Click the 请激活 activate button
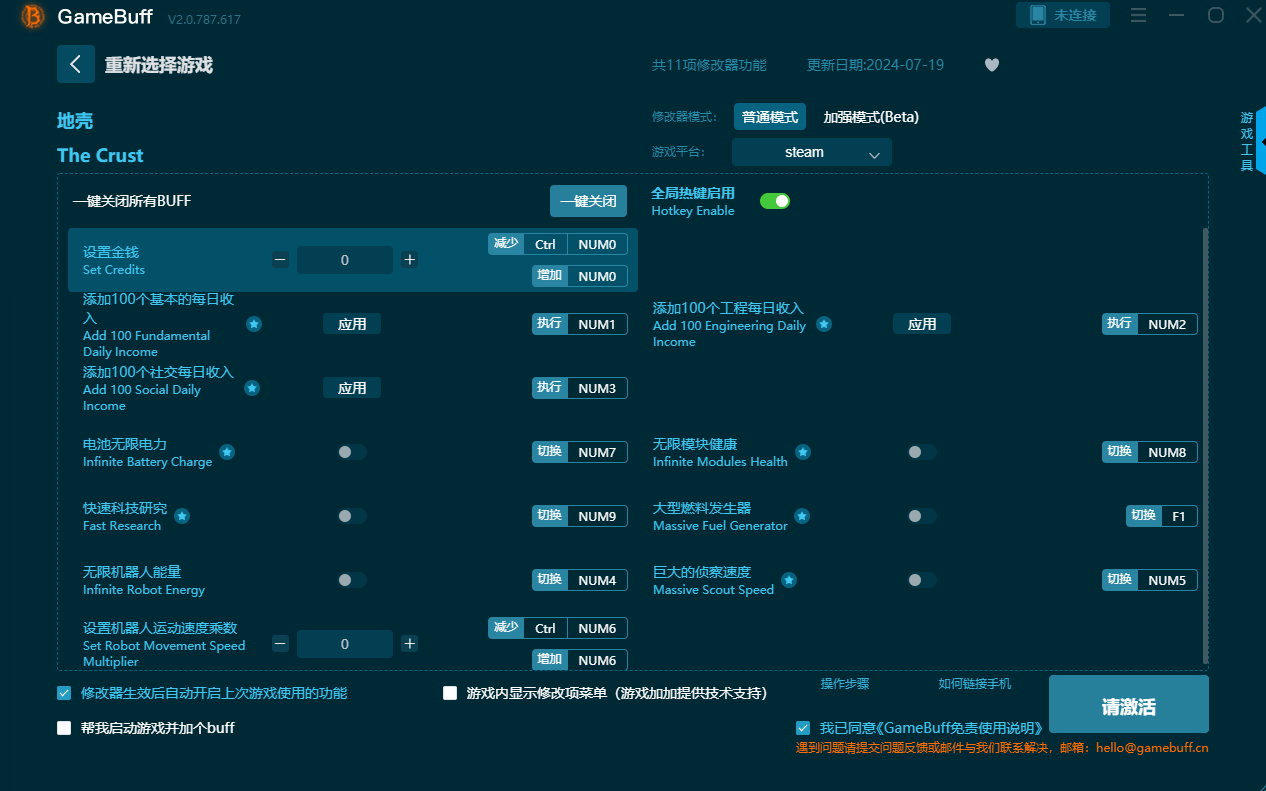 pos(1128,707)
